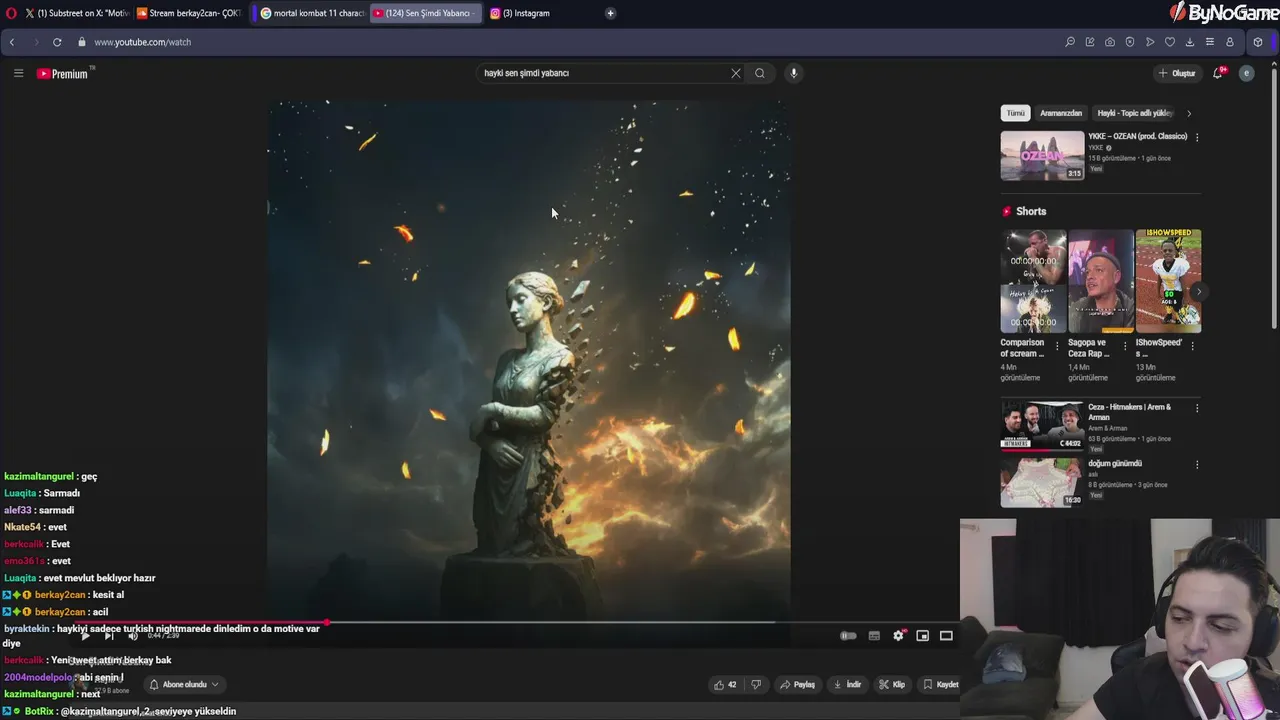Open the Ceza Hitmakers video thumbnail
Image resolution: width=1280 pixels, height=720 pixels.
(1042, 426)
